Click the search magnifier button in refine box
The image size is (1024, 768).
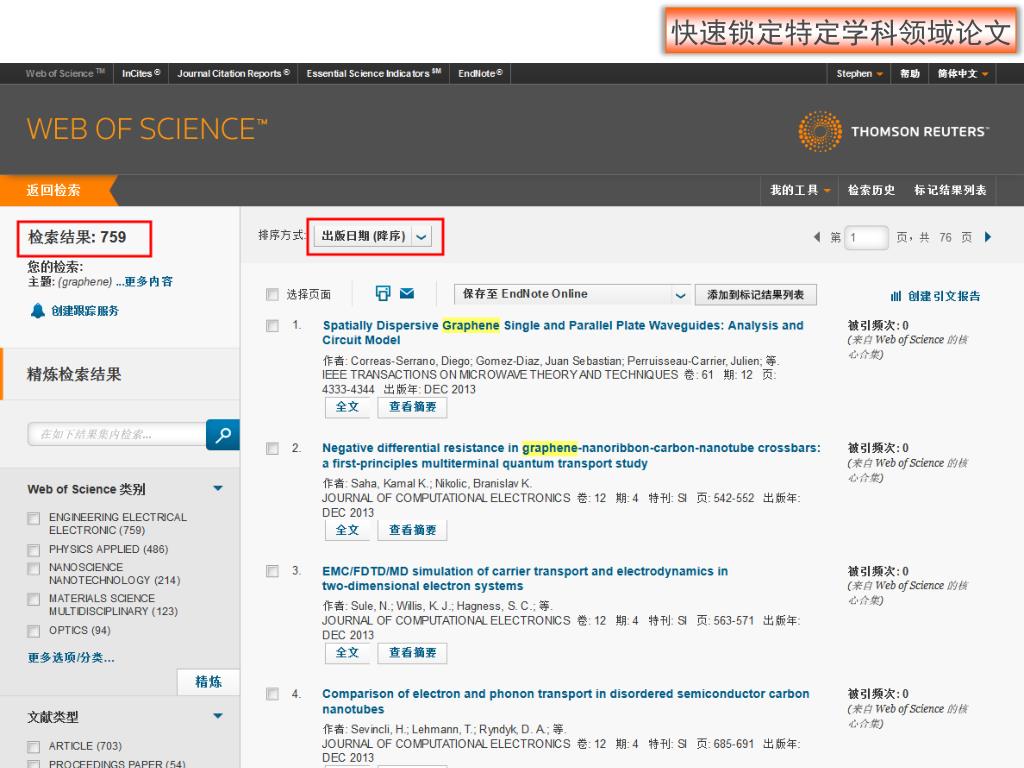pos(223,434)
